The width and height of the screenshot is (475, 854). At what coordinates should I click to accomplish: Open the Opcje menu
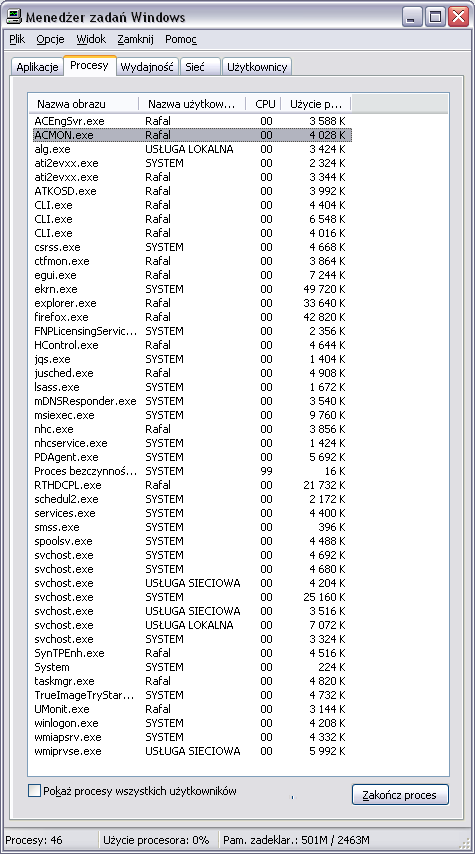click(51, 39)
